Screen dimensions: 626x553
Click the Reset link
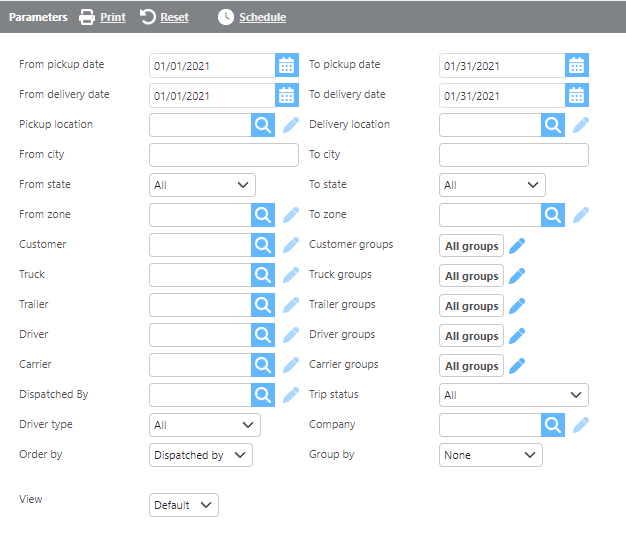[x=165, y=17]
